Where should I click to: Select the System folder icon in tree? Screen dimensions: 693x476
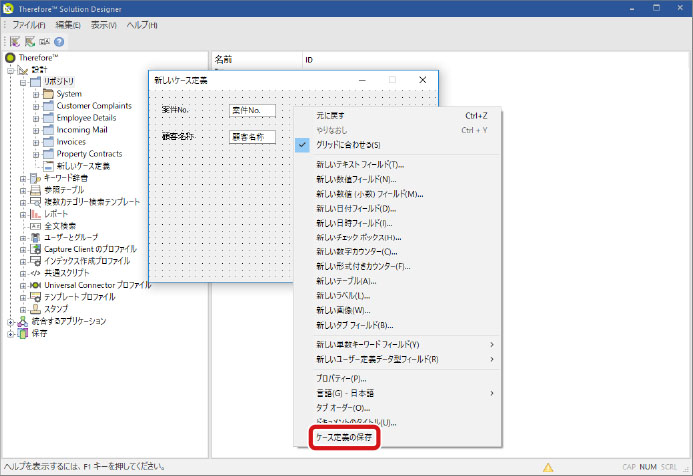pos(48,94)
